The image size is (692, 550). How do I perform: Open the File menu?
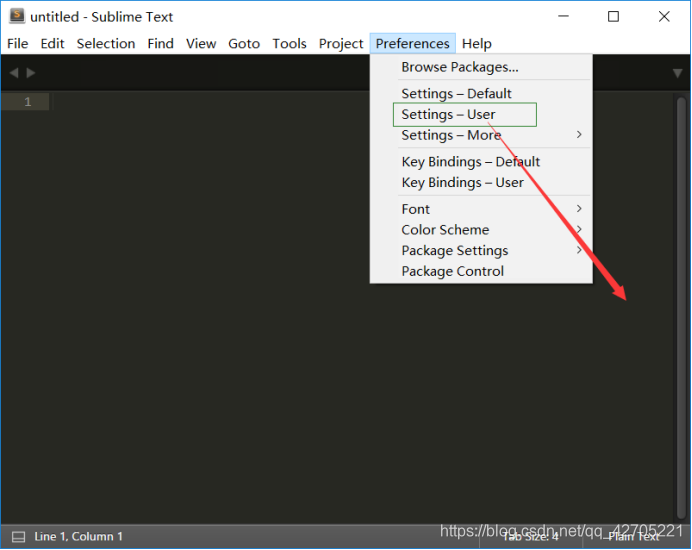(18, 44)
